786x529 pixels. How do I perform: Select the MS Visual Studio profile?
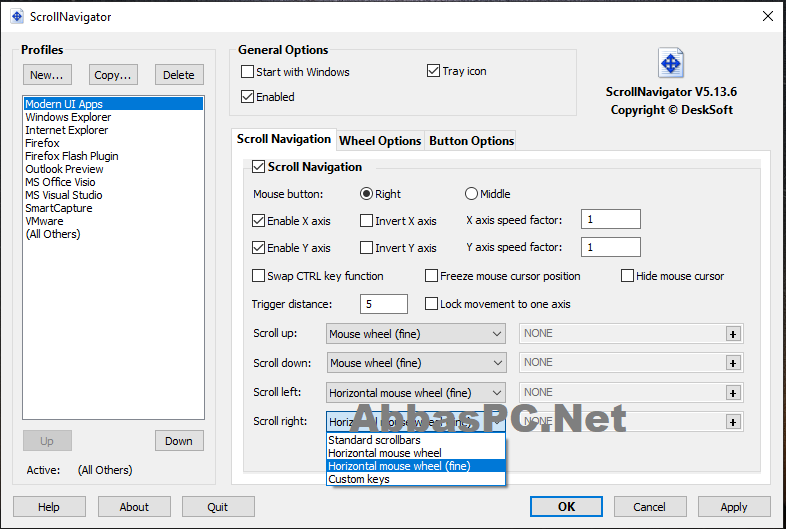(x=113, y=195)
